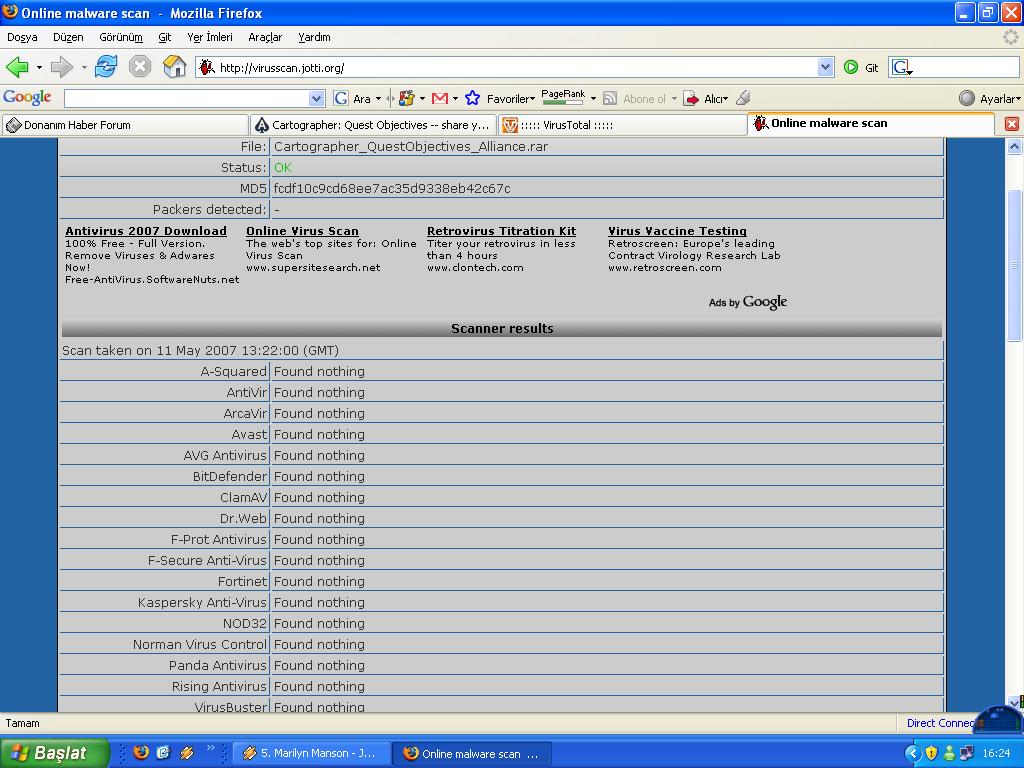Open the address bar URL dropdown
The image size is (1024, 768).
click(x=825, y=67)
